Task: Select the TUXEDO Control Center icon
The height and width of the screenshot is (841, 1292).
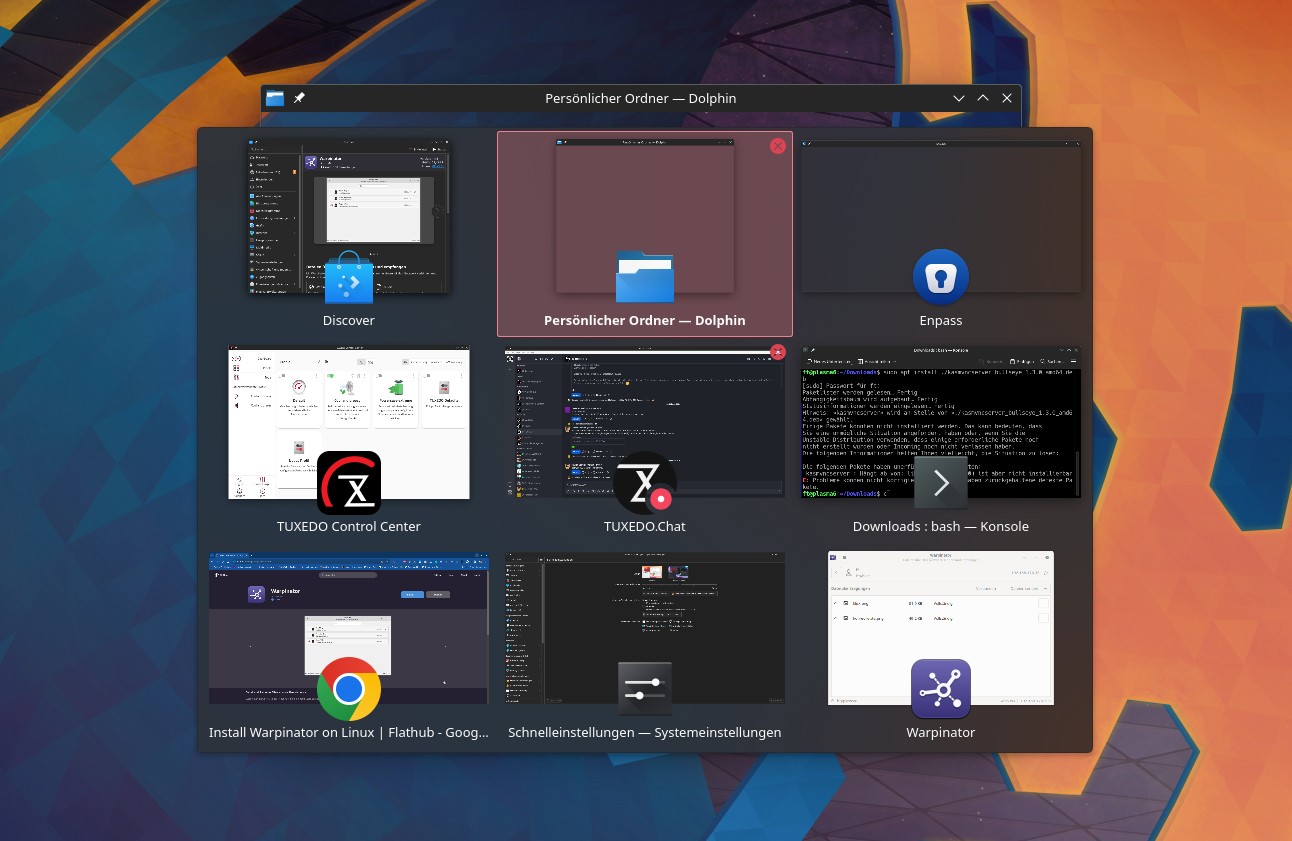Action: click(349, 483)
